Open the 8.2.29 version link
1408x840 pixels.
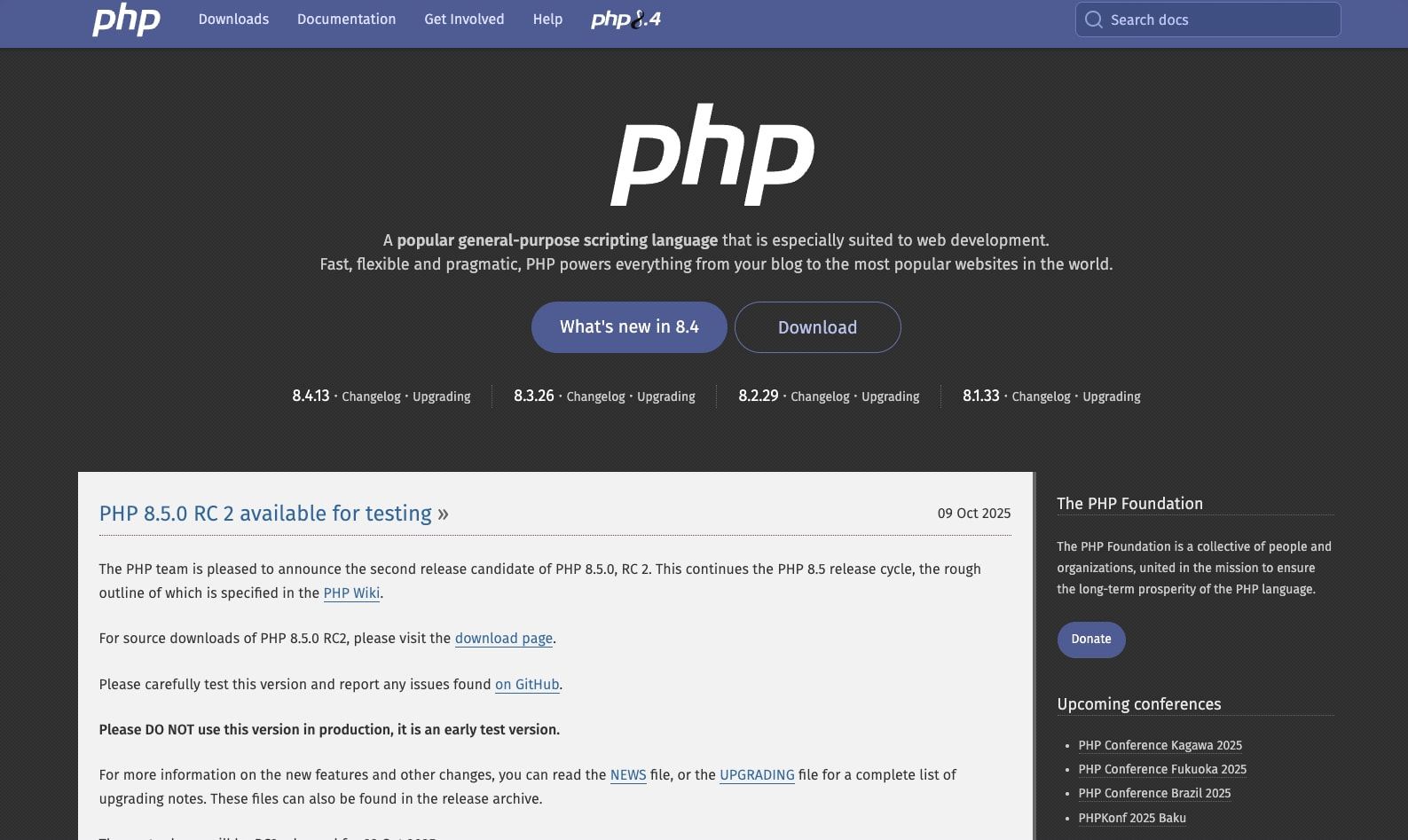click(x=758, y=396)
